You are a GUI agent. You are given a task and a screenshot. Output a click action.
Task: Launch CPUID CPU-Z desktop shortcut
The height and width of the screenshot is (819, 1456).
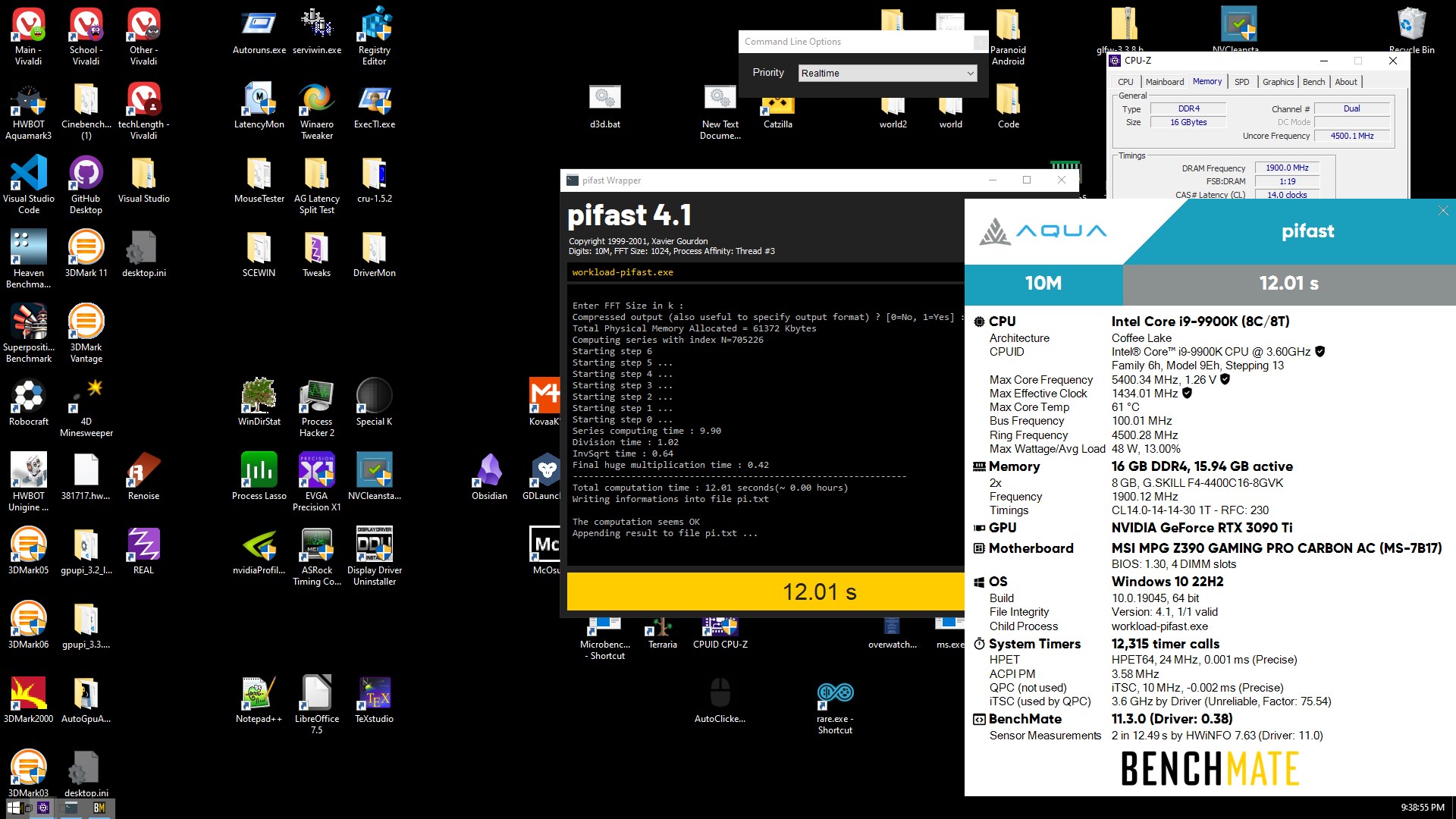(720, 634)
